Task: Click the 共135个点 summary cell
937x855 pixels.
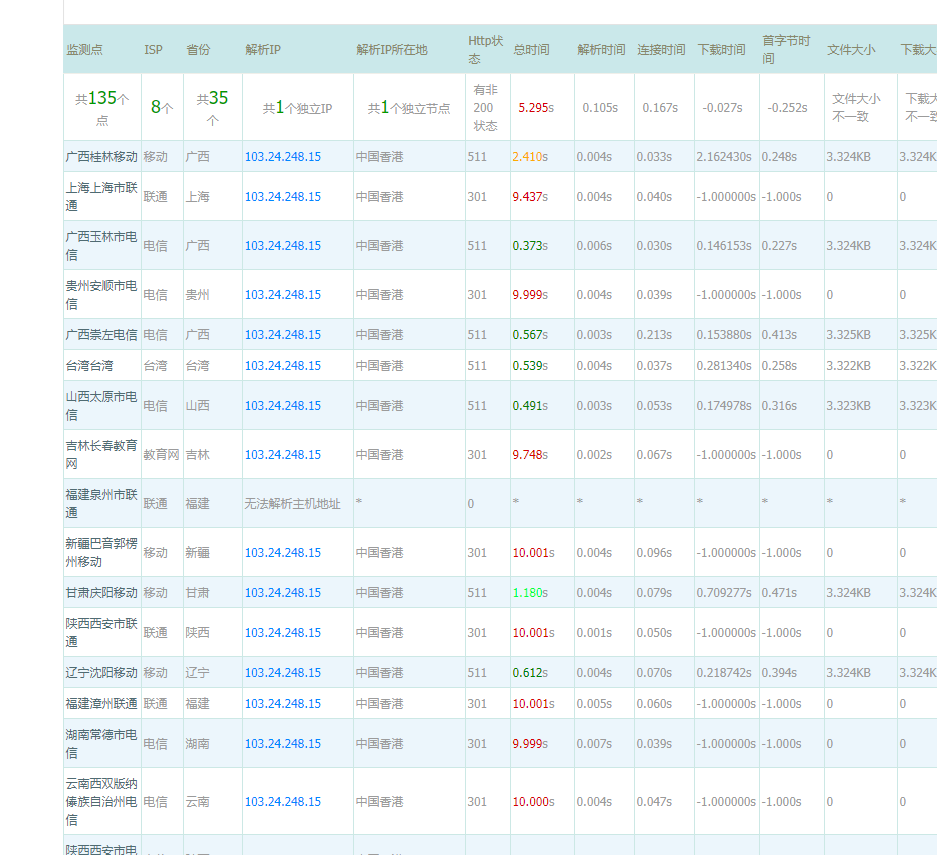Action: pos(102,107)
